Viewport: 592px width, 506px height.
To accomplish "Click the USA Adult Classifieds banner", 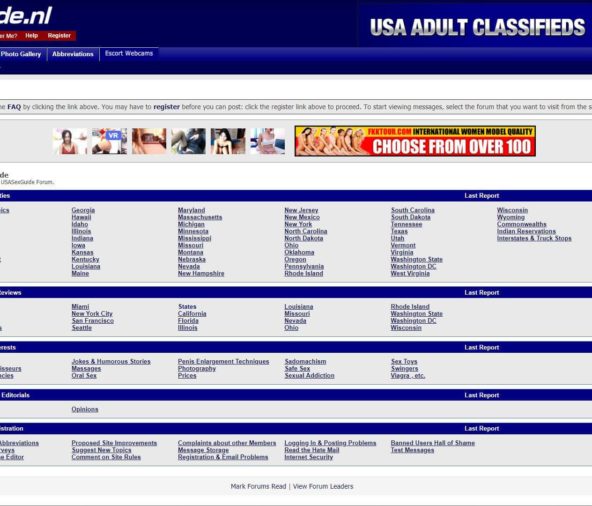I will click(476, 26).
